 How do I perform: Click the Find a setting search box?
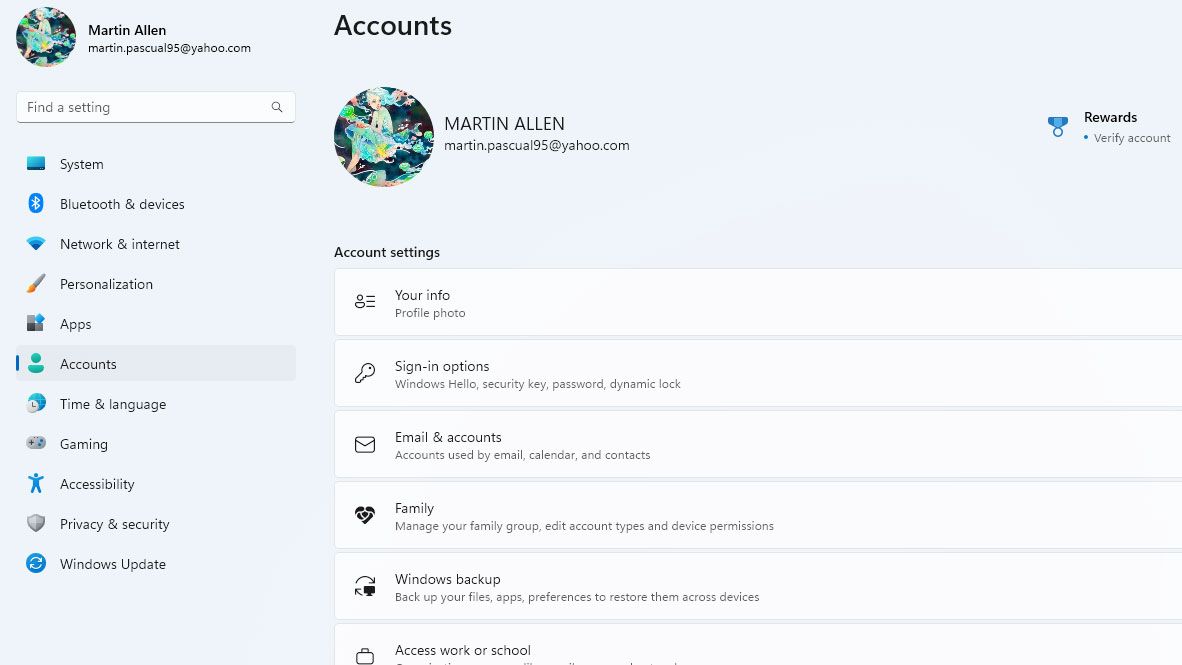click(145, 107)
